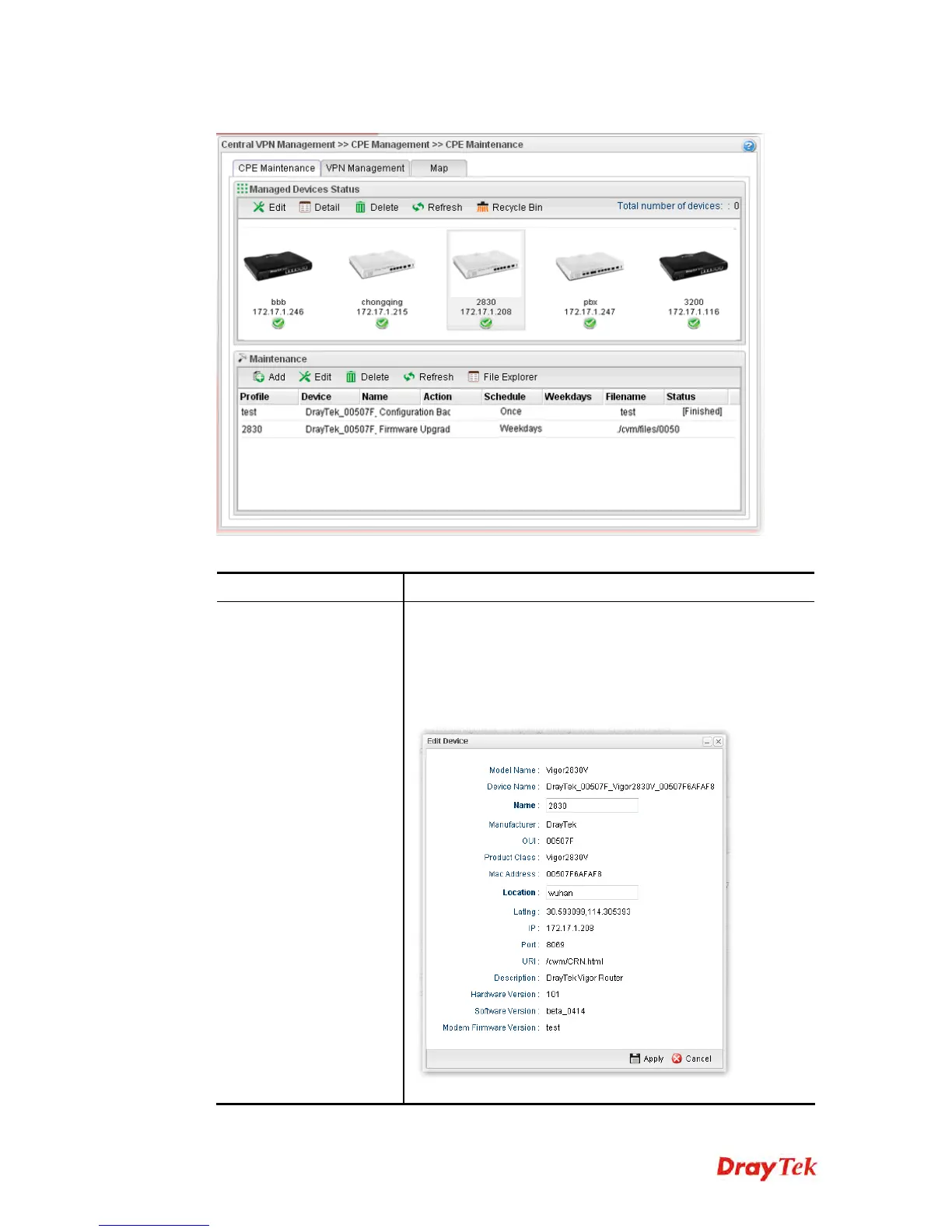Click the Port value '8069'
Viewport: 952px width, 1232px height.
555,945
